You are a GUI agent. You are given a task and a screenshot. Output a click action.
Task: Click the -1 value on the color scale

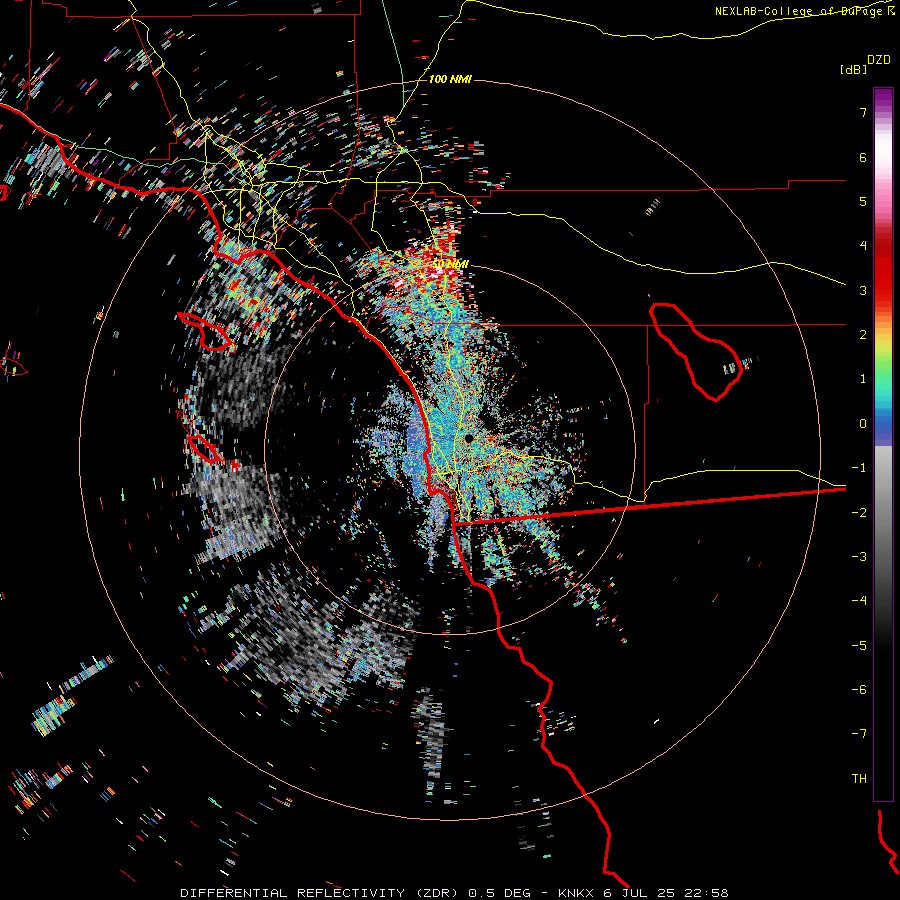point(859,468)
